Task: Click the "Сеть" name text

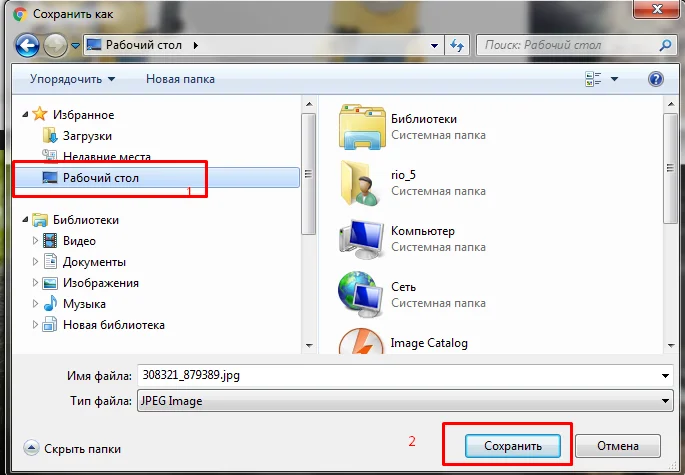Action: pos(403,287)
